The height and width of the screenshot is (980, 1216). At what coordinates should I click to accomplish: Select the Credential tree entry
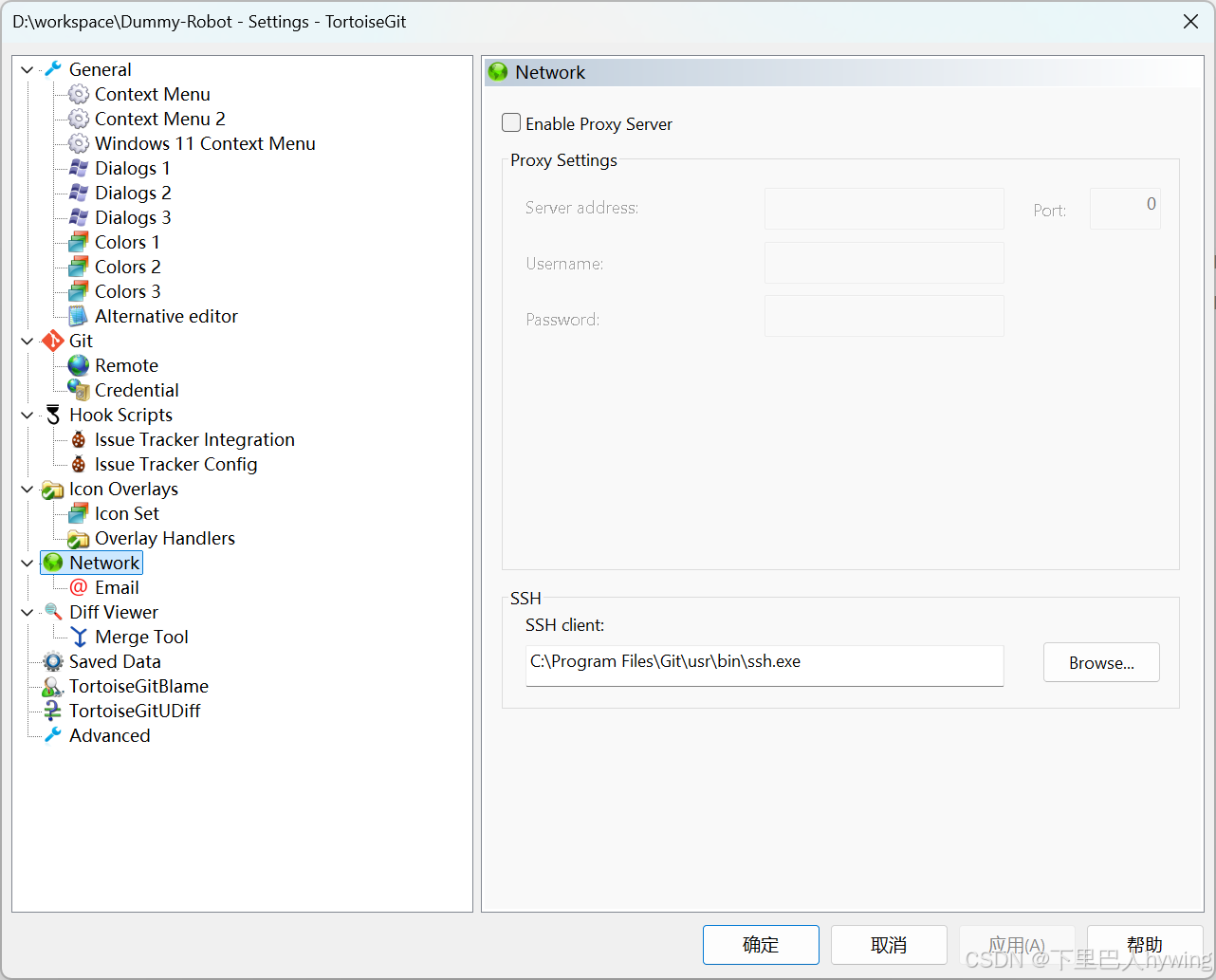(137, 390)
